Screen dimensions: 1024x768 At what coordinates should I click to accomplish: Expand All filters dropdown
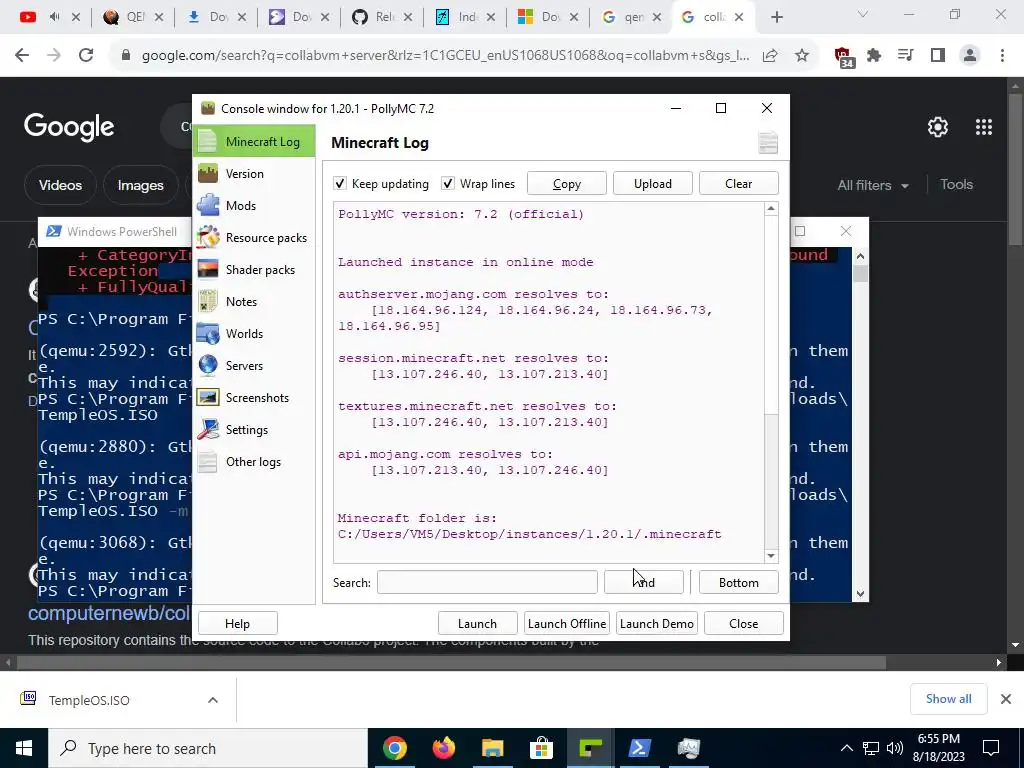[x=872, y=185]
